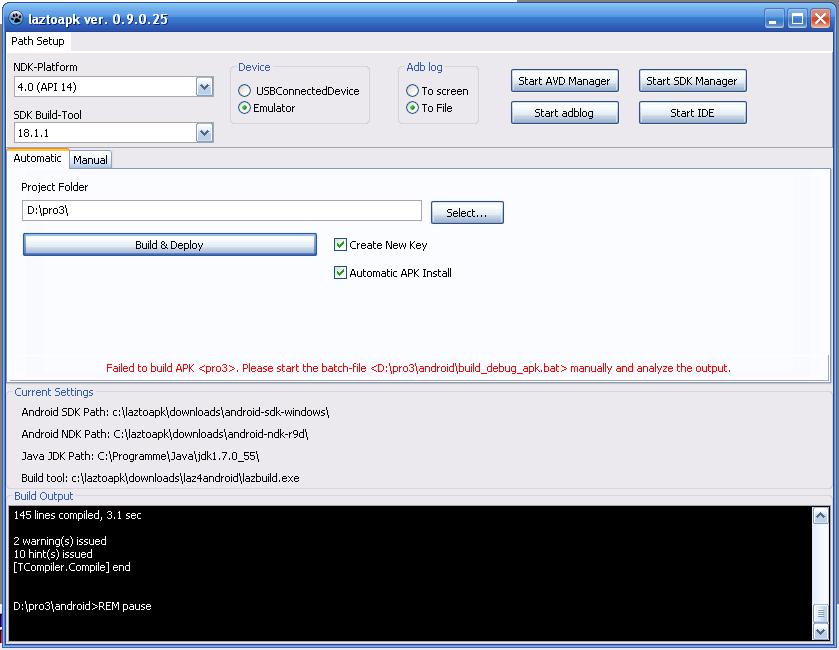
Task: Open the SDK Build-Tool dropdown
Action: (x=204, y=133)
